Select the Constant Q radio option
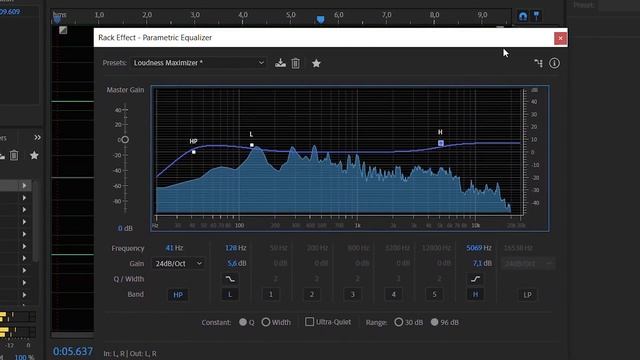The image size is (640, 360). 243,322
